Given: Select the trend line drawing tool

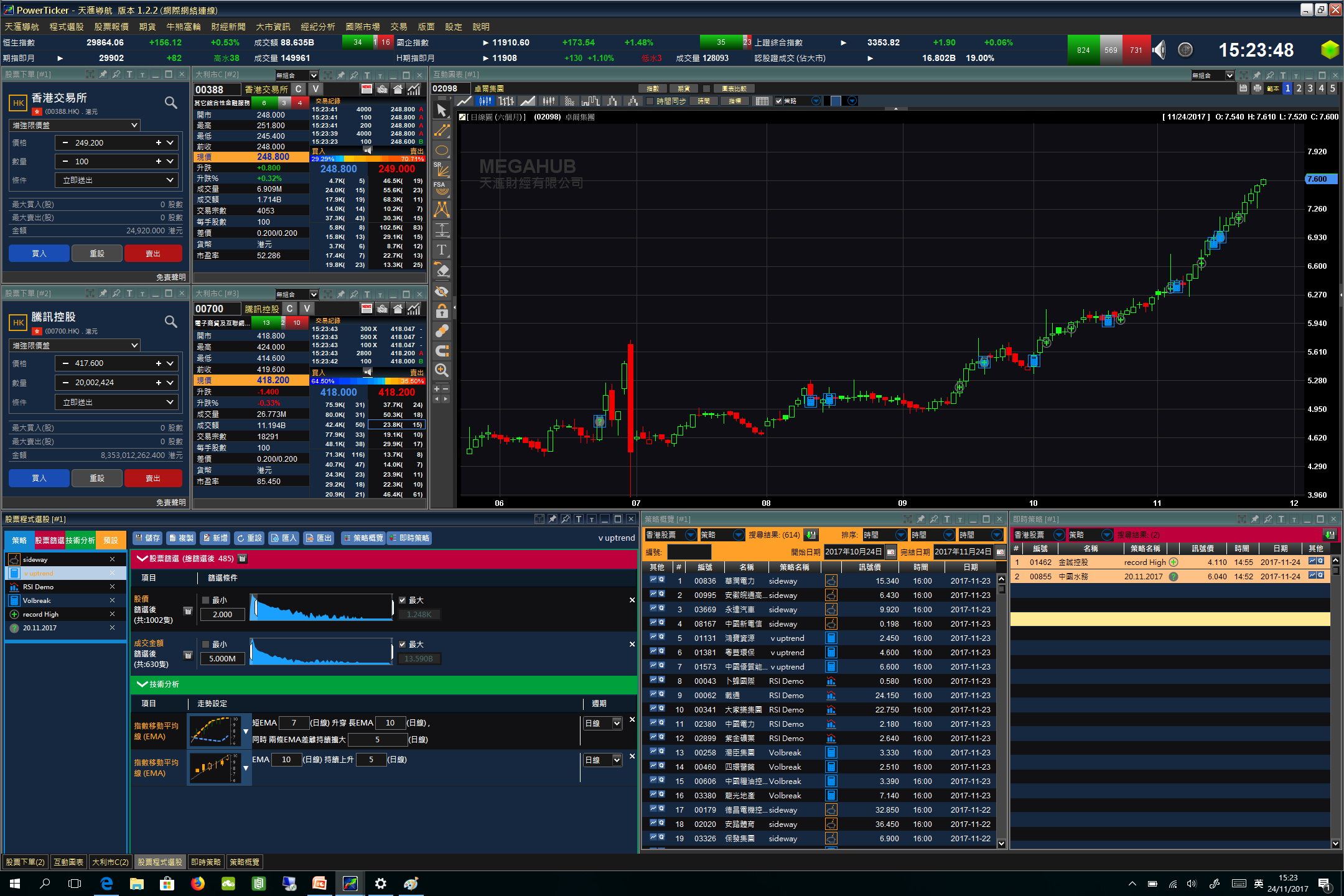Looking at the screenshot, I should tap(442, 131).
